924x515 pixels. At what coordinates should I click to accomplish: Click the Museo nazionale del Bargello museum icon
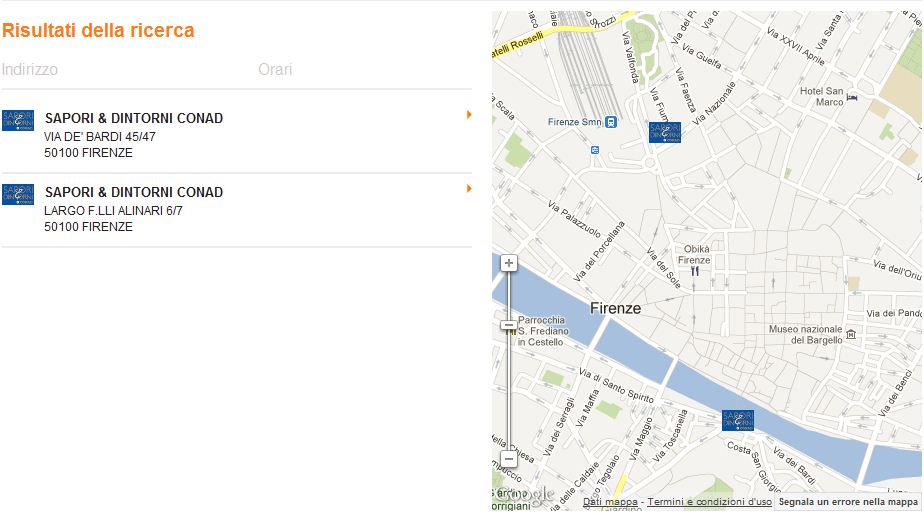tap(851, 334)
